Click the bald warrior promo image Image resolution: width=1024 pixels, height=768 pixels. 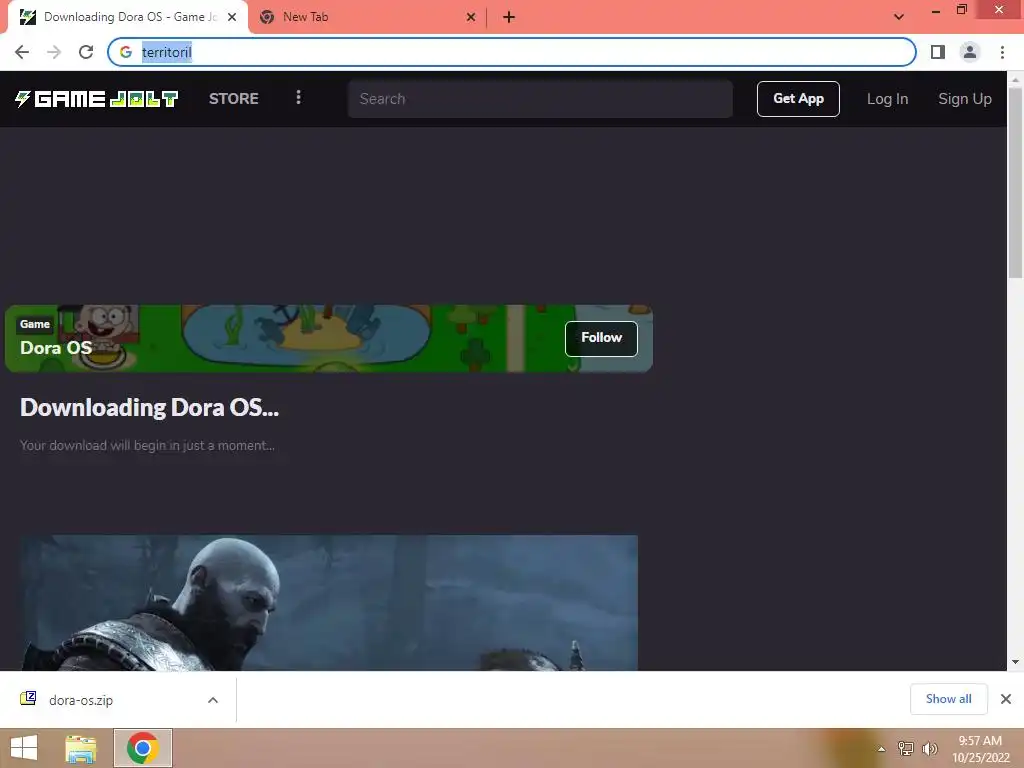click(x=328, y=603)
